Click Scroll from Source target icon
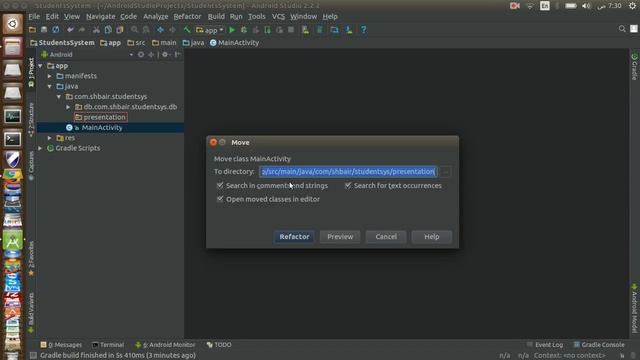Image resolution: width=640 pixels, height=360 pixels. (x=141, y=54)
